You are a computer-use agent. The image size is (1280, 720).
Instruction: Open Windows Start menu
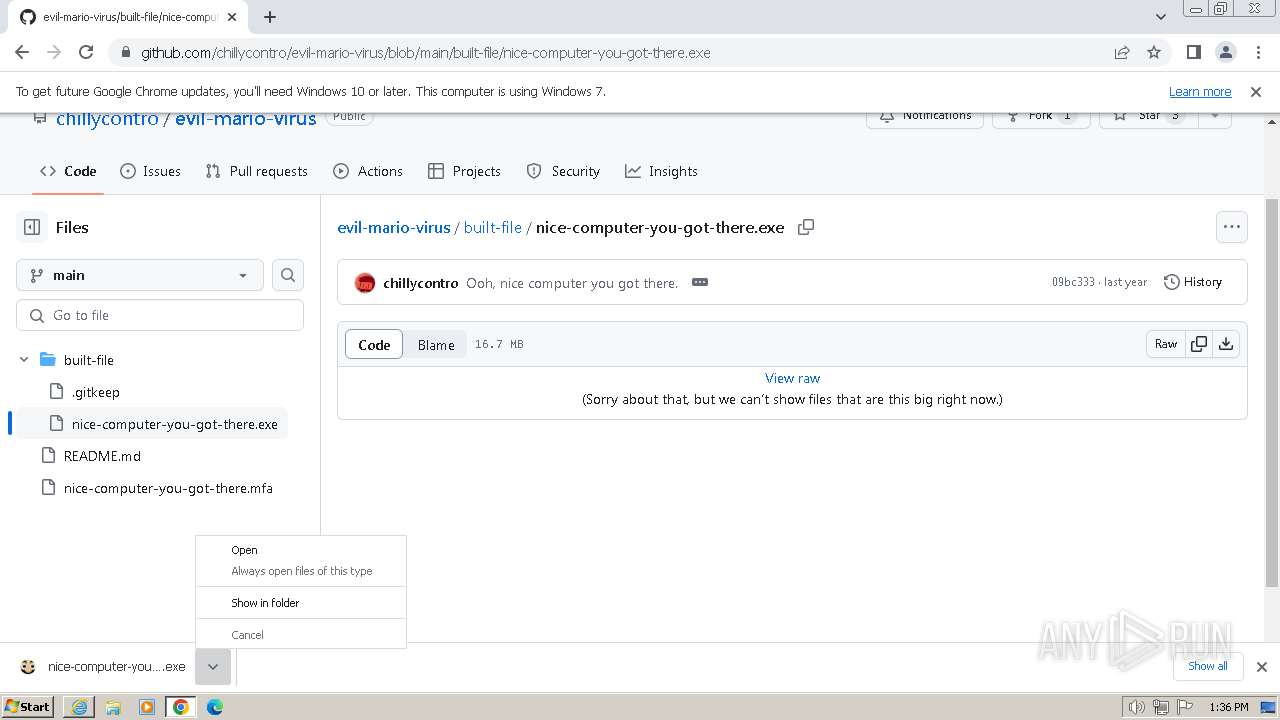point(28,706)
